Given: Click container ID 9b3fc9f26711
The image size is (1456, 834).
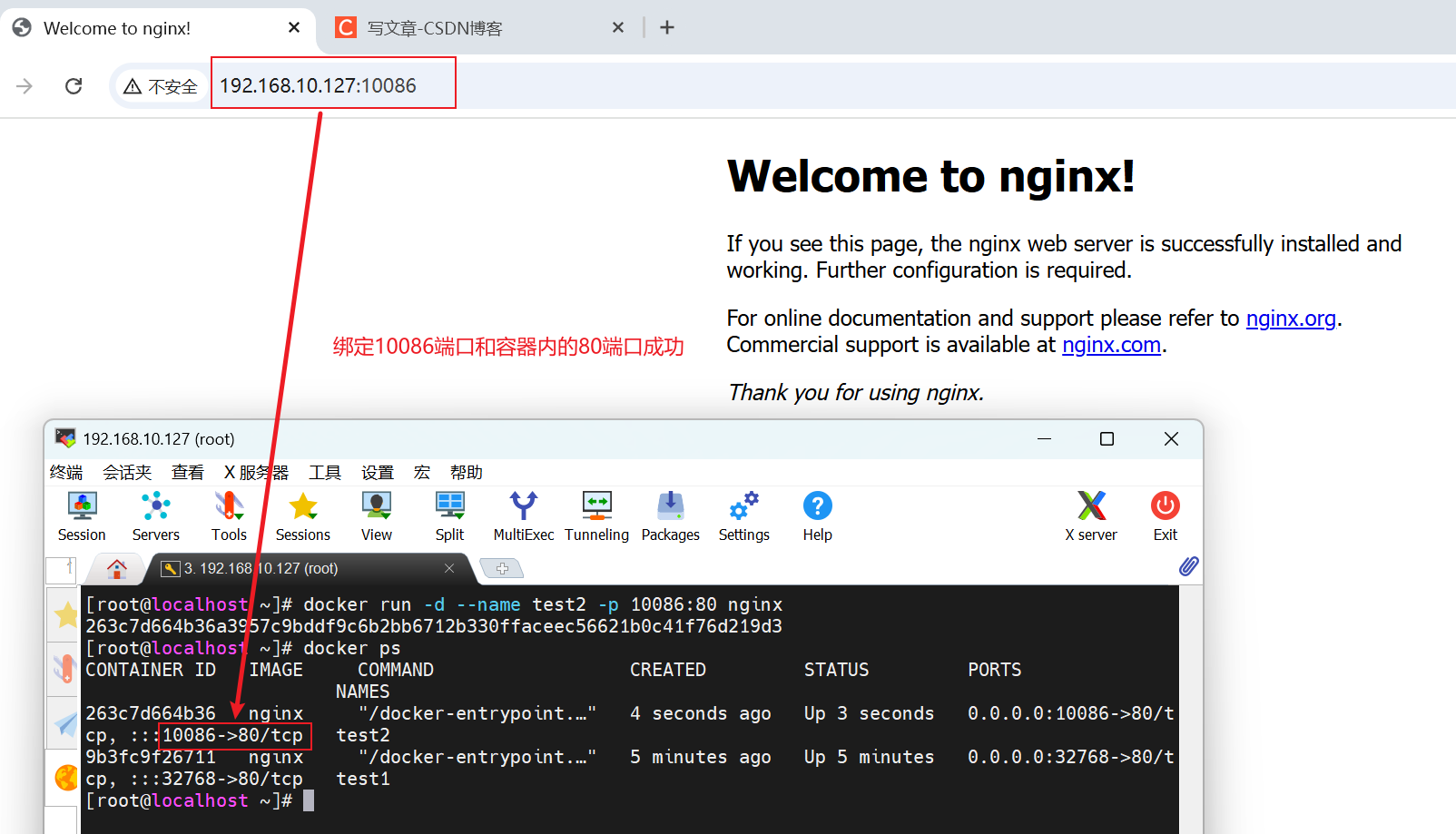Looking at the screenshot, I should [151, 757].
